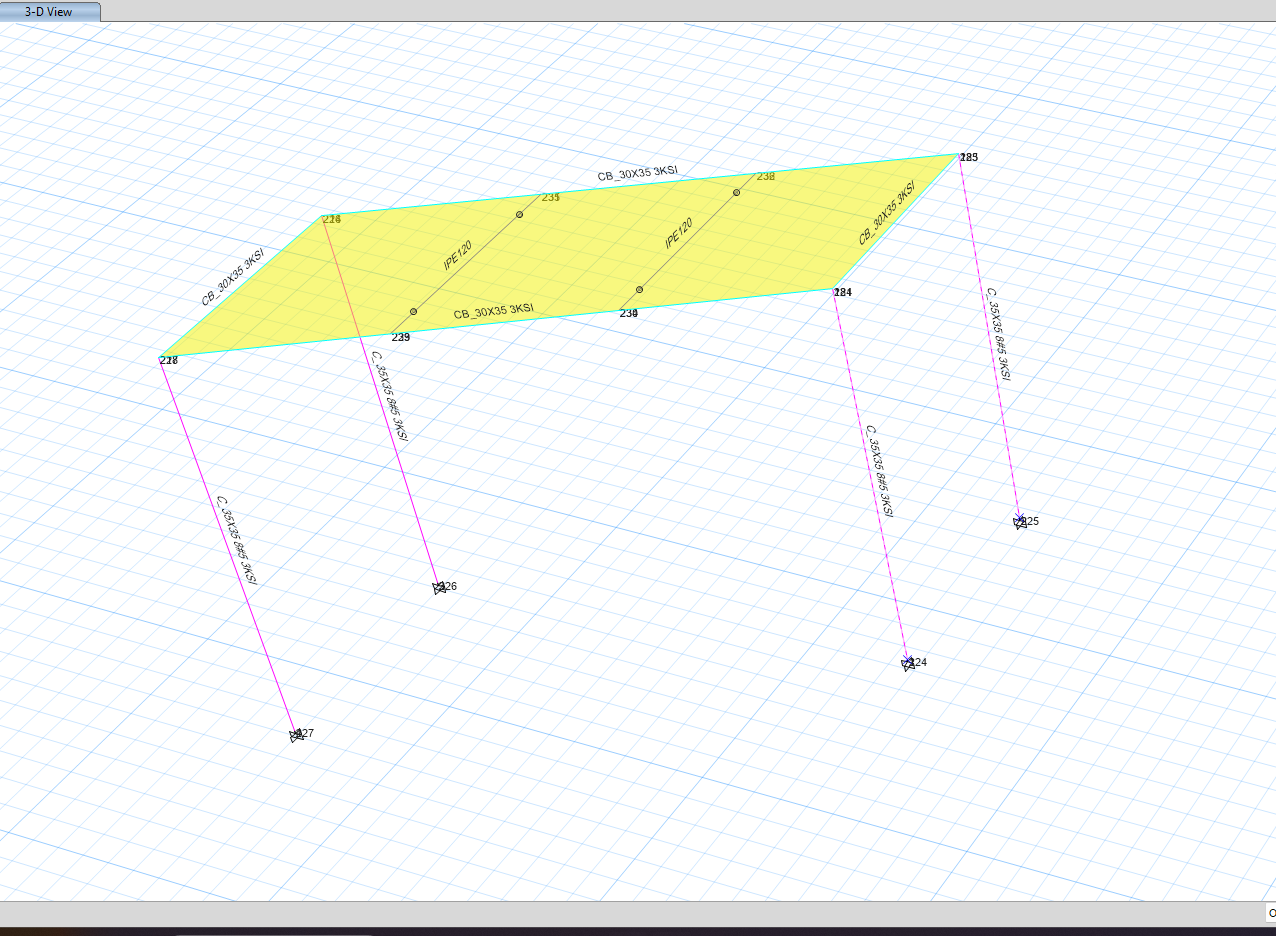Click the joint label 238
Viewport: 1276px width, 936px height.
[x=766, y=176]
